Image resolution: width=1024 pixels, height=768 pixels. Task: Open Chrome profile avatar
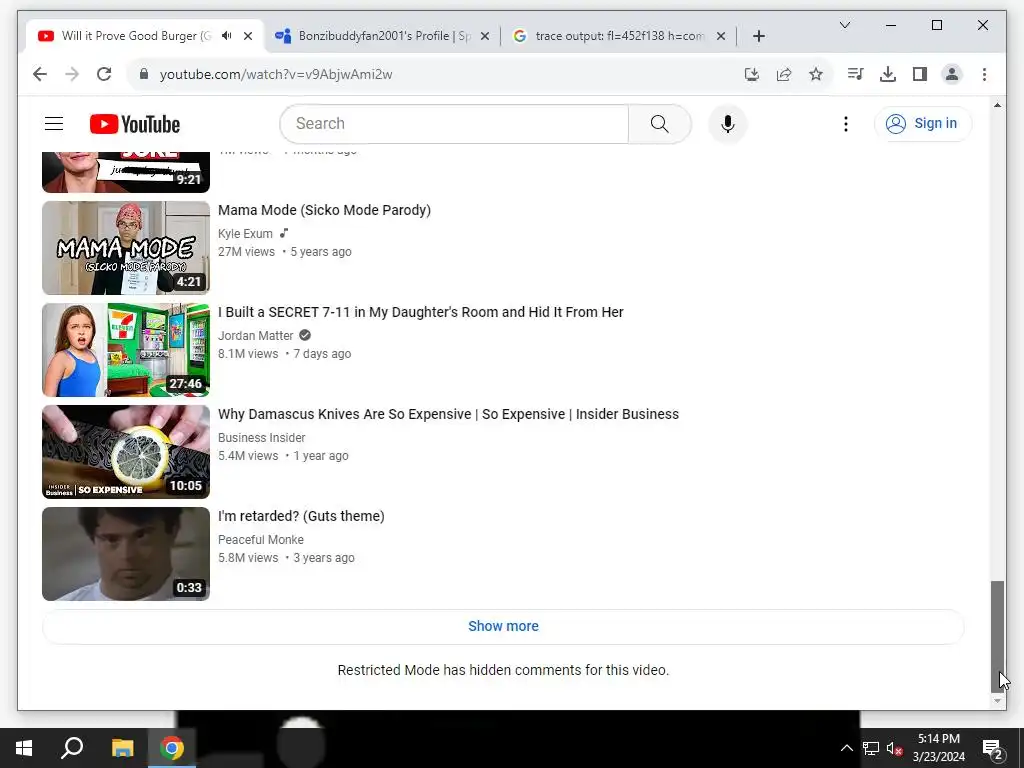tap(952, 74)
